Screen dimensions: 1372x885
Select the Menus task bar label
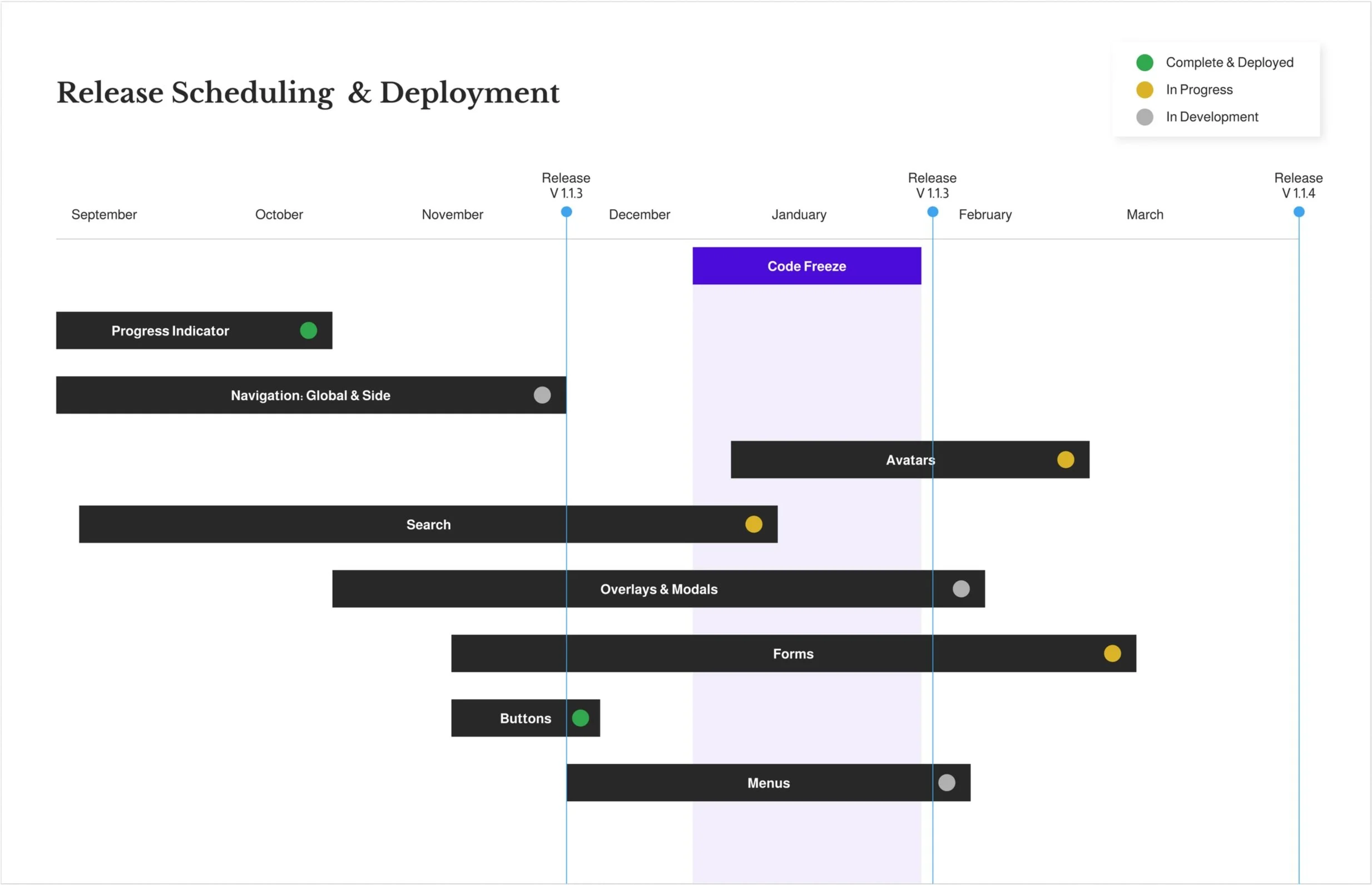768,783
